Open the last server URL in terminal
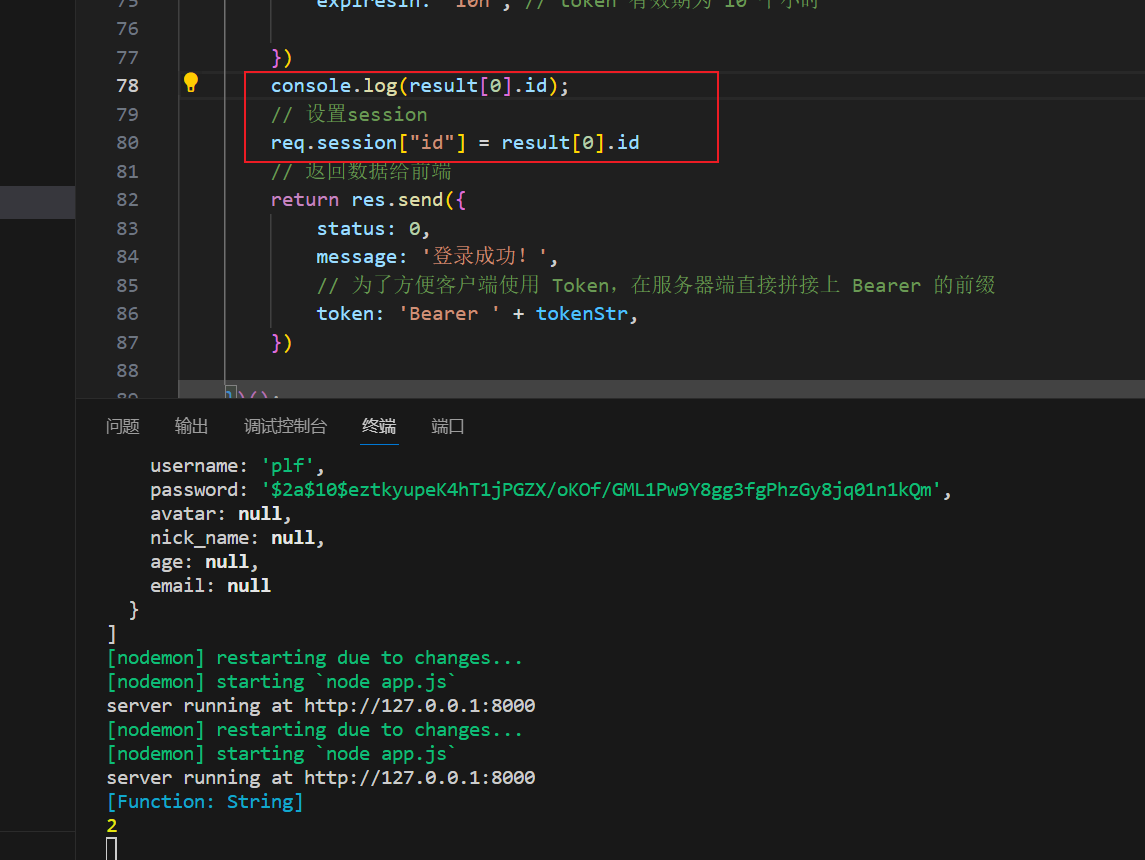 point(420,778)
